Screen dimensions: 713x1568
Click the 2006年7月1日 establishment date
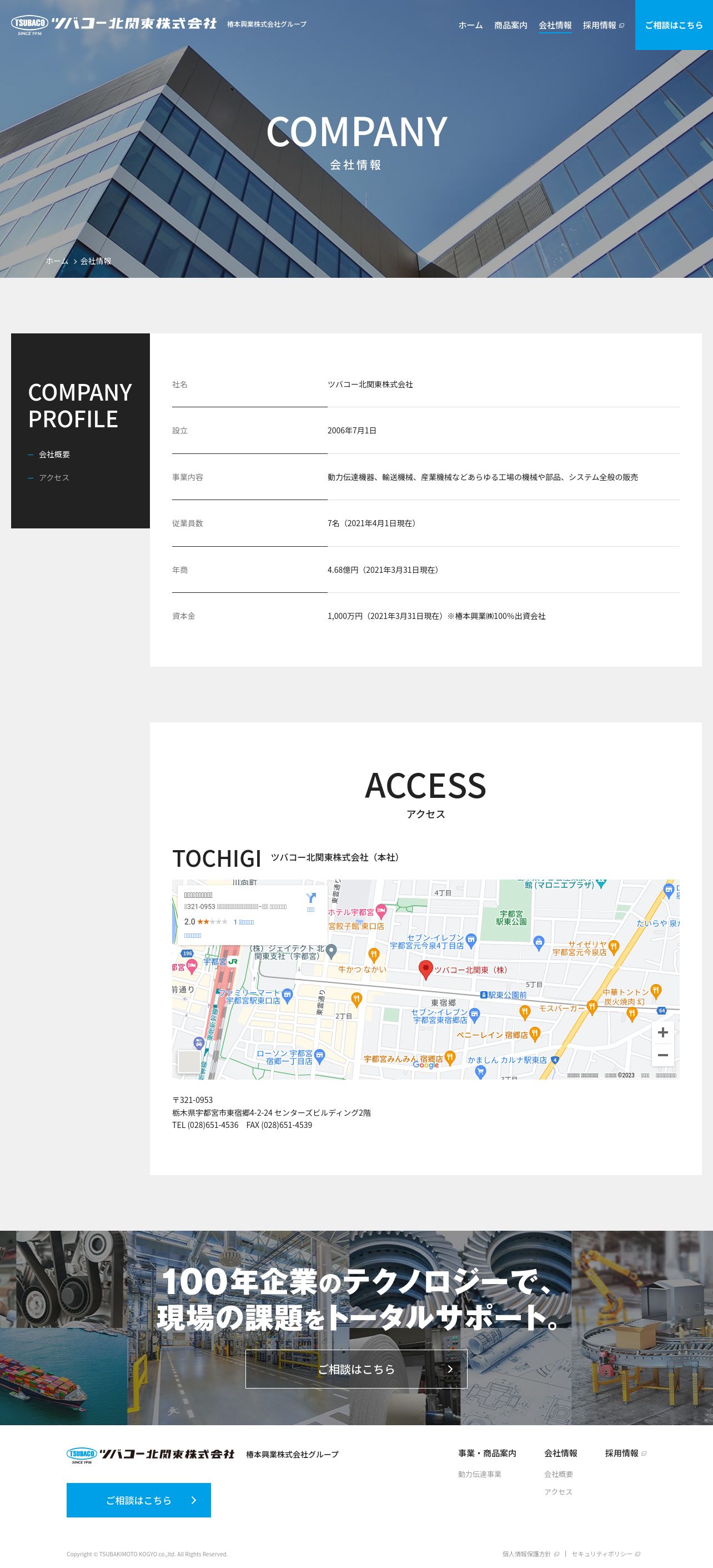point(352,431)
